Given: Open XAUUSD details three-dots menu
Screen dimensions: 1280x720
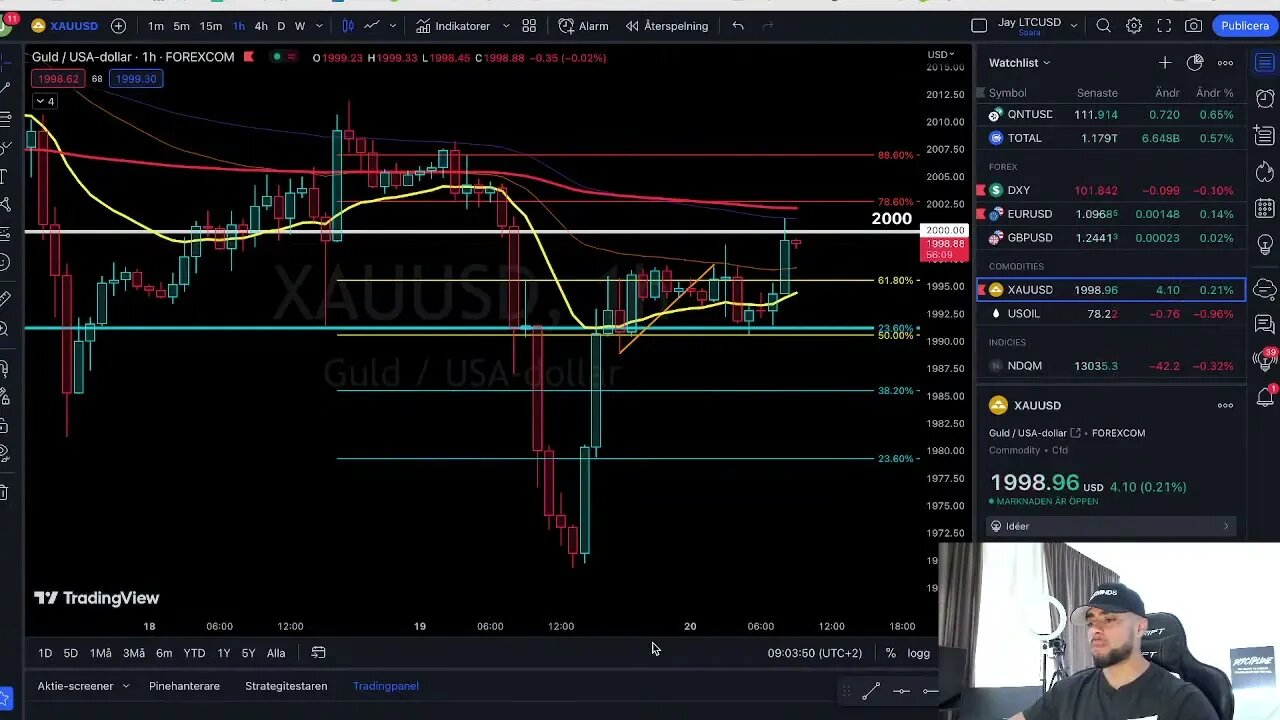Looking at the screenshot, I should pyautogui.click(x=1225, y=405).
